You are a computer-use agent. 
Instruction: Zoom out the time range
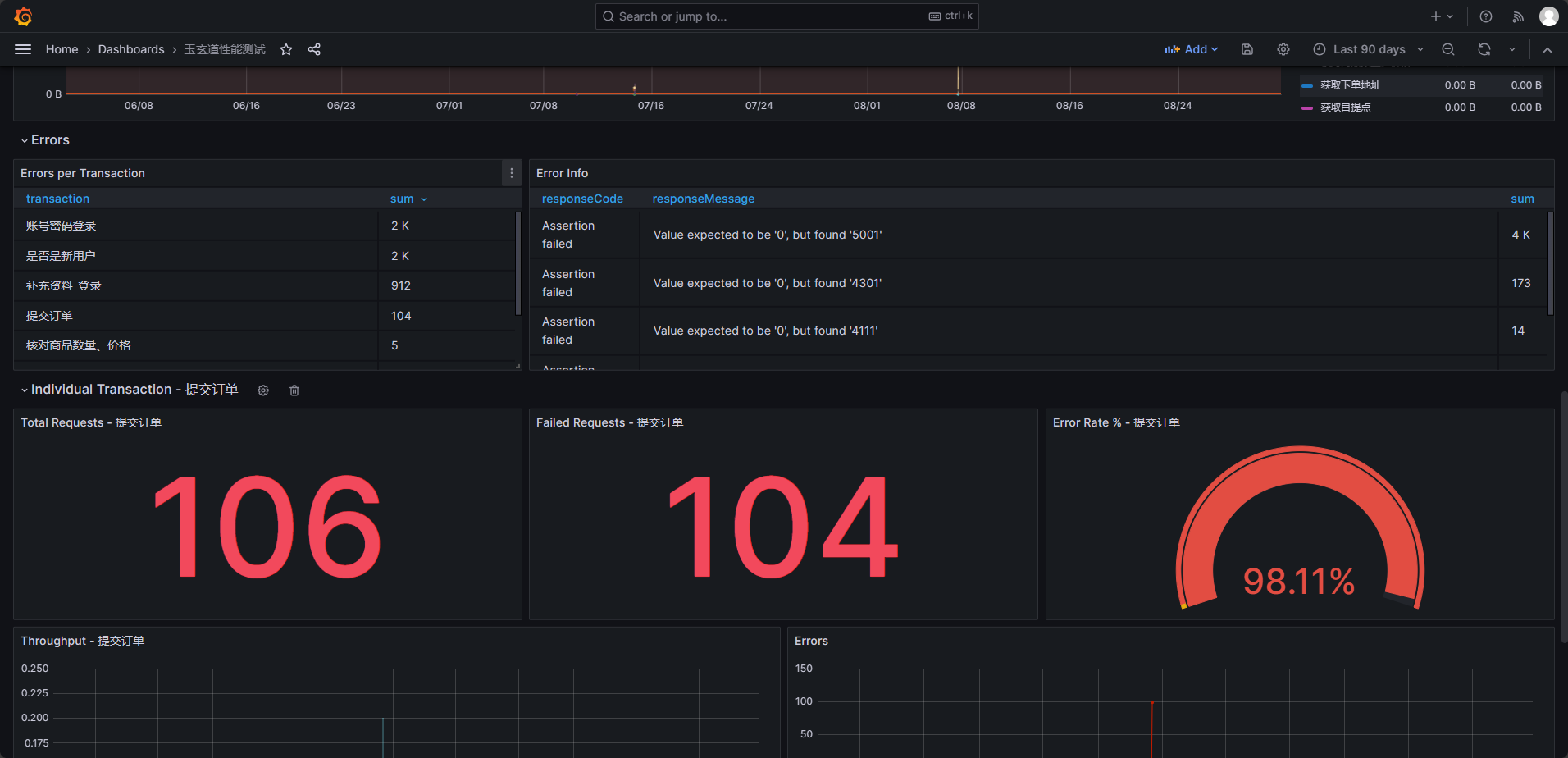[1448, 49]
